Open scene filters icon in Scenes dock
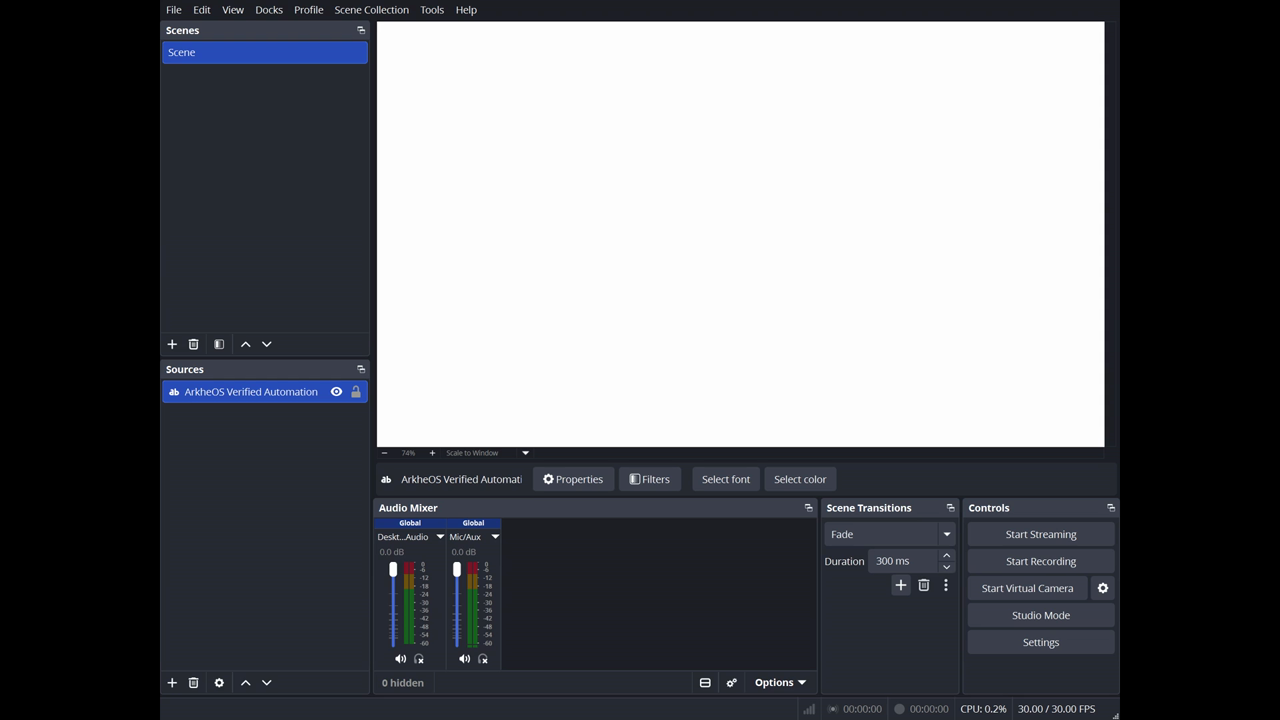Viewport: 1280px width, 720px height. 219,344
